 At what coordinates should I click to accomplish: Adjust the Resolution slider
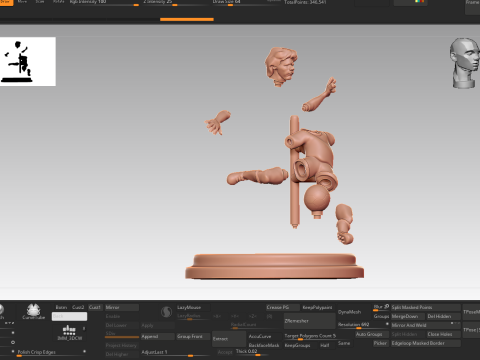tap(363, 325)
